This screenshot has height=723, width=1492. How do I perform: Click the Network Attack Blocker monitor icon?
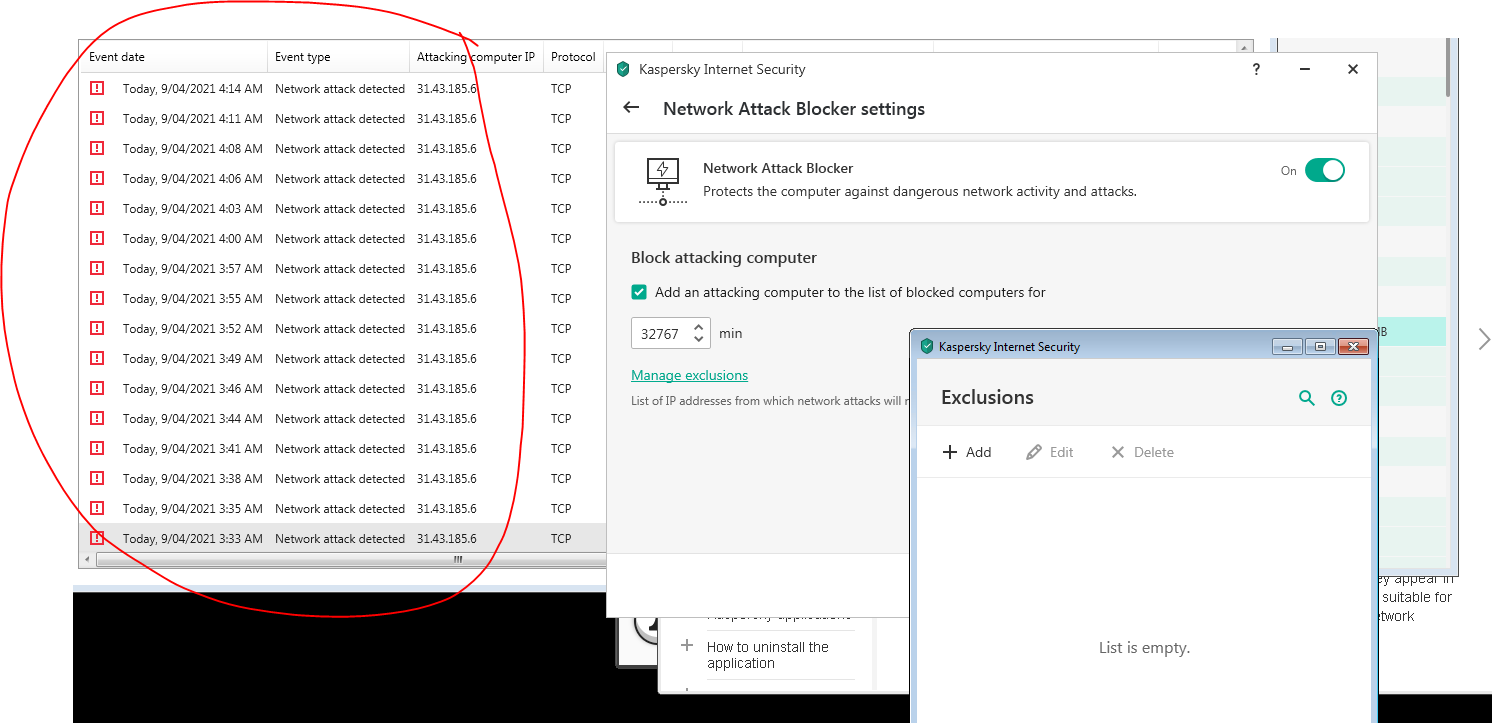tap(663, 181)
